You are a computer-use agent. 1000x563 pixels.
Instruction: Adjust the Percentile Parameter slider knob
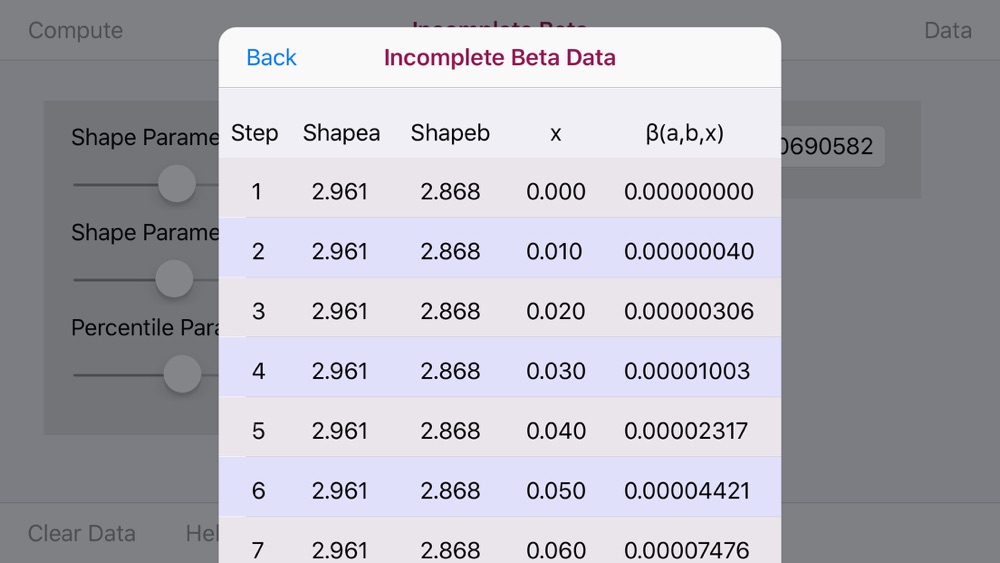pyautogui.click(x=182, y=374)
